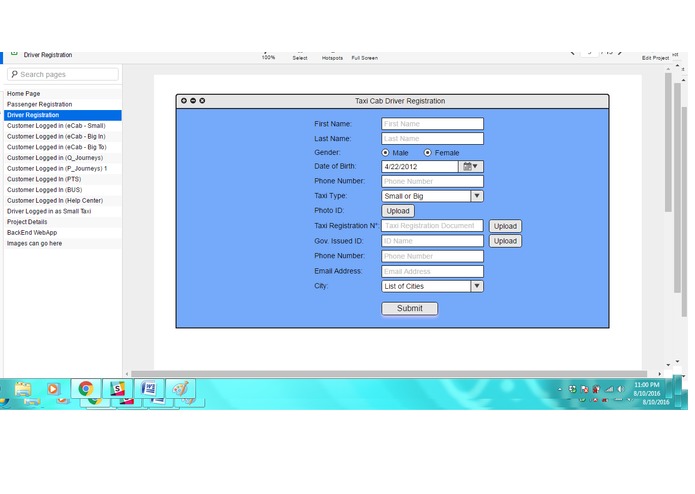Open Home Page in pages list
The image size is (695, 494).
click(x=62, y=93)
